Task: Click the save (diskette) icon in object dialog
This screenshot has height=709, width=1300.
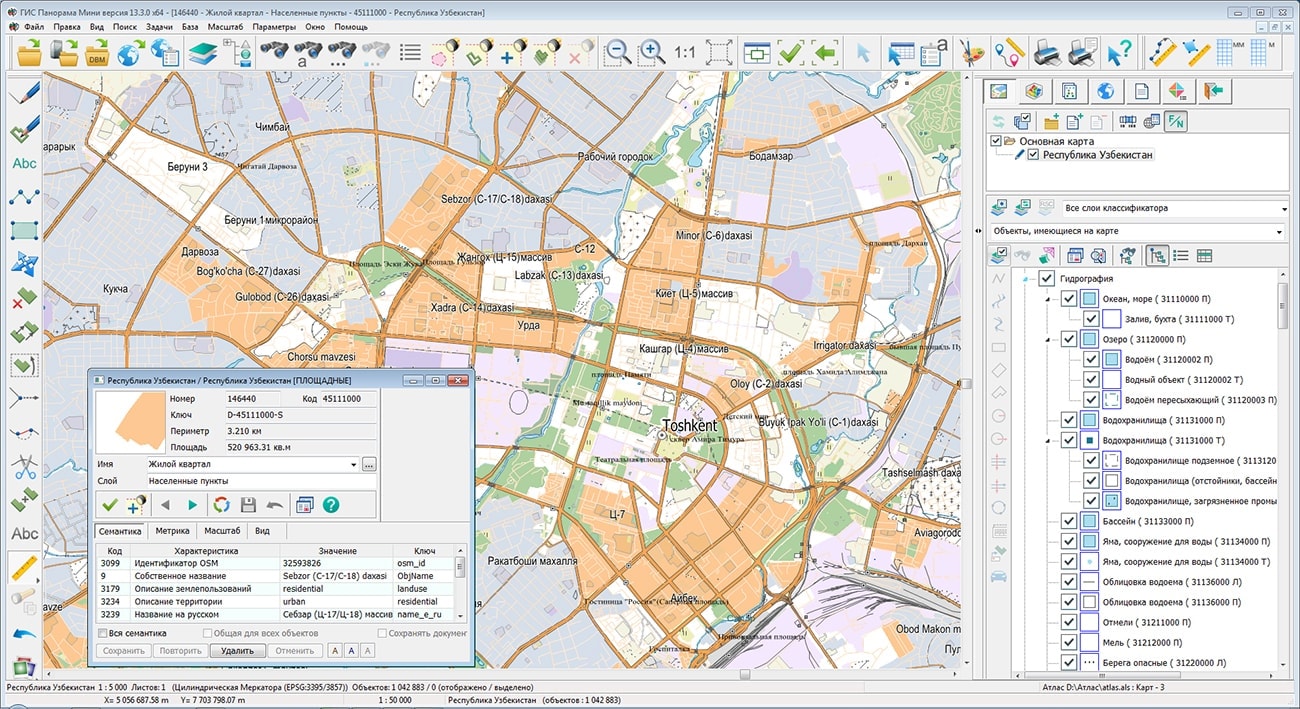Action: [x=248, y=505]
